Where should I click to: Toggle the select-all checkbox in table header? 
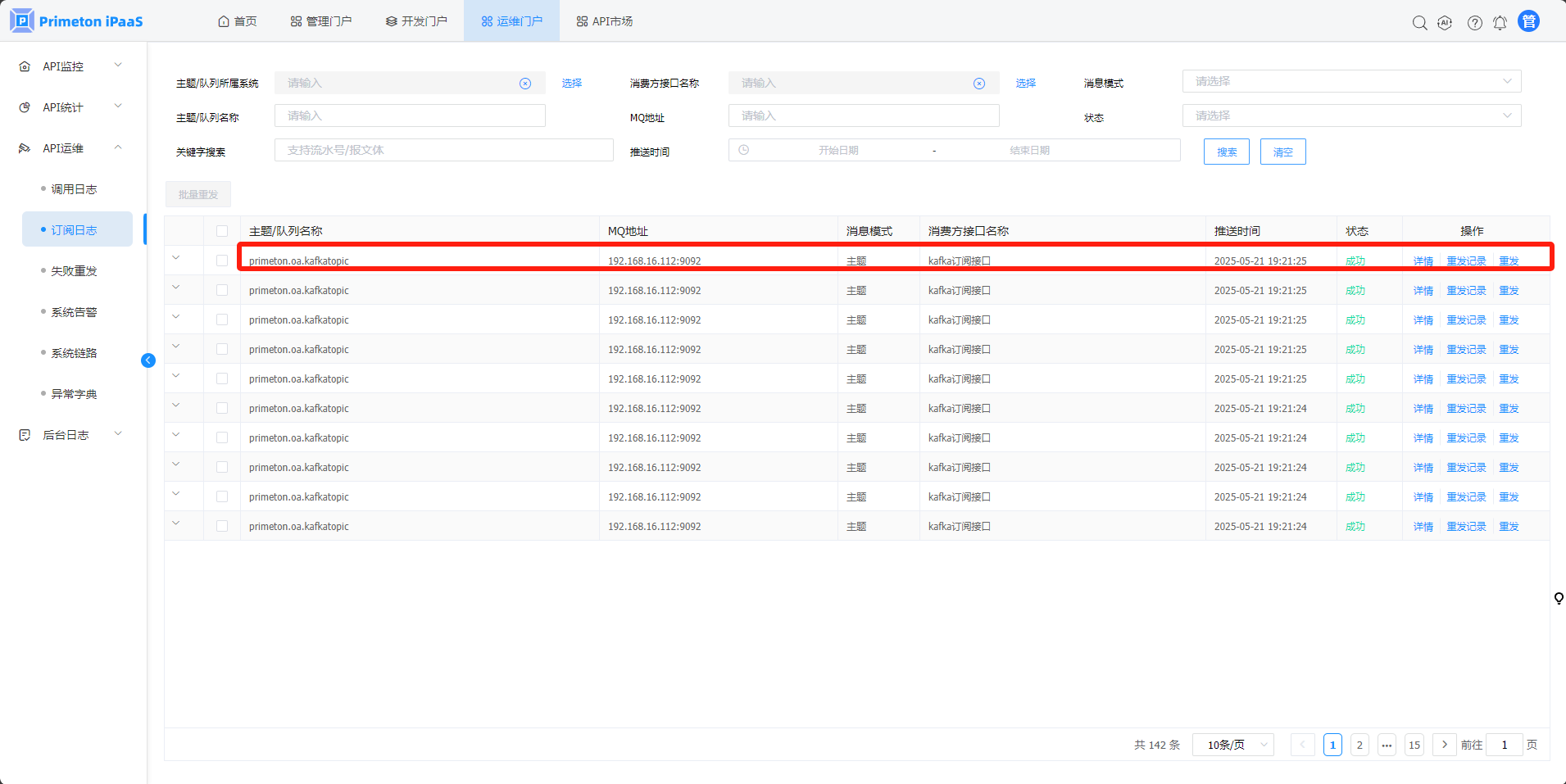222,231
